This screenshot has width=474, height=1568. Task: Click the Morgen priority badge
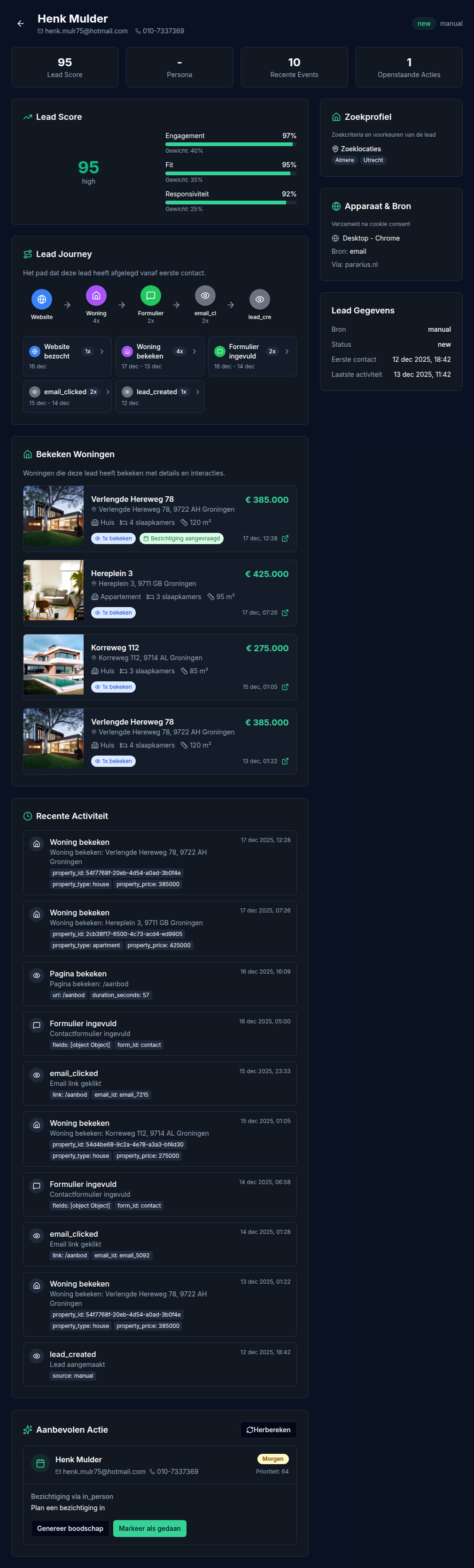pos(273,1459)
